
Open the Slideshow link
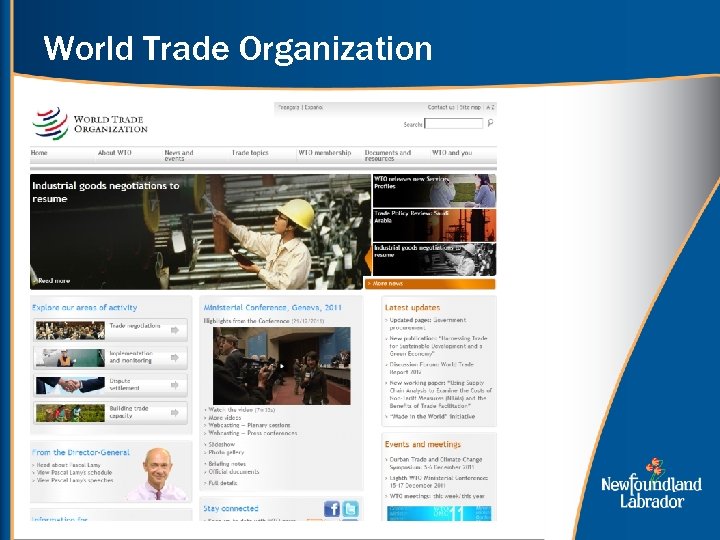point(222,444)
